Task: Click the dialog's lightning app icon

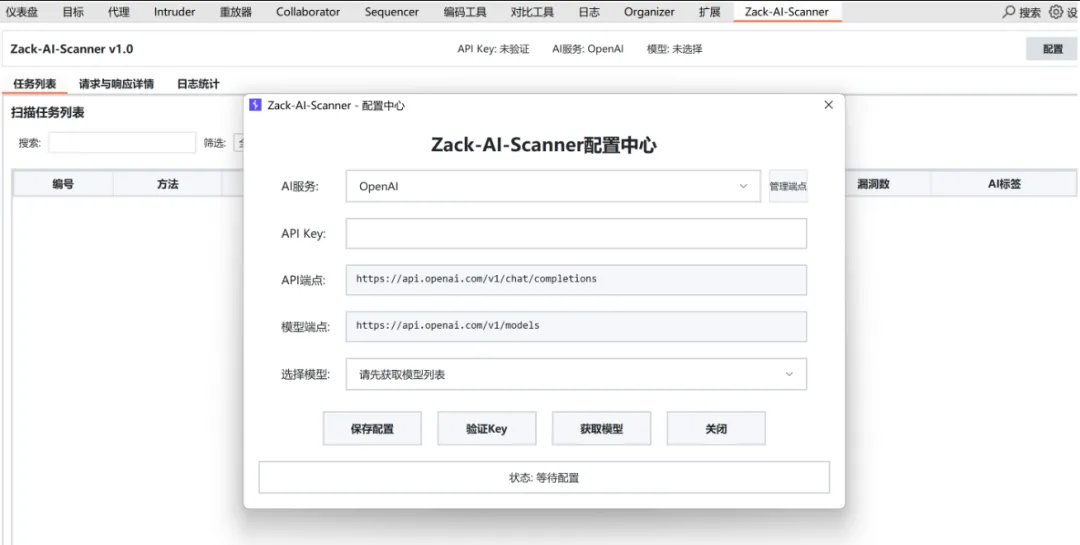Action: click(256, 105)
